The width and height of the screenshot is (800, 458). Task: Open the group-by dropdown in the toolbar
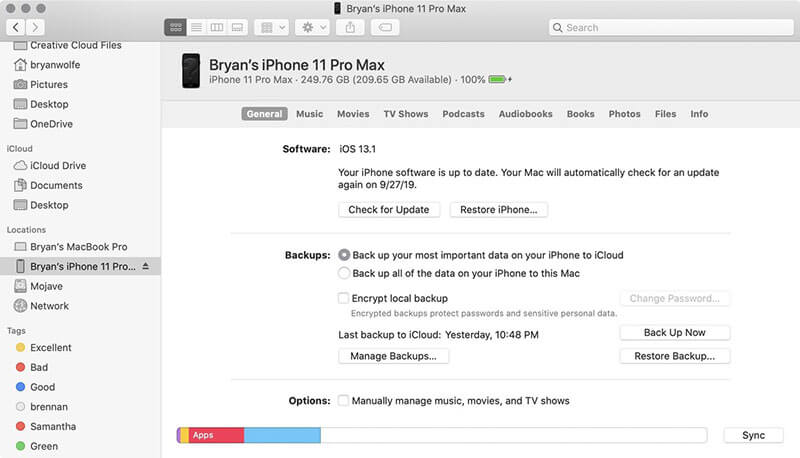tap(272, 28)
